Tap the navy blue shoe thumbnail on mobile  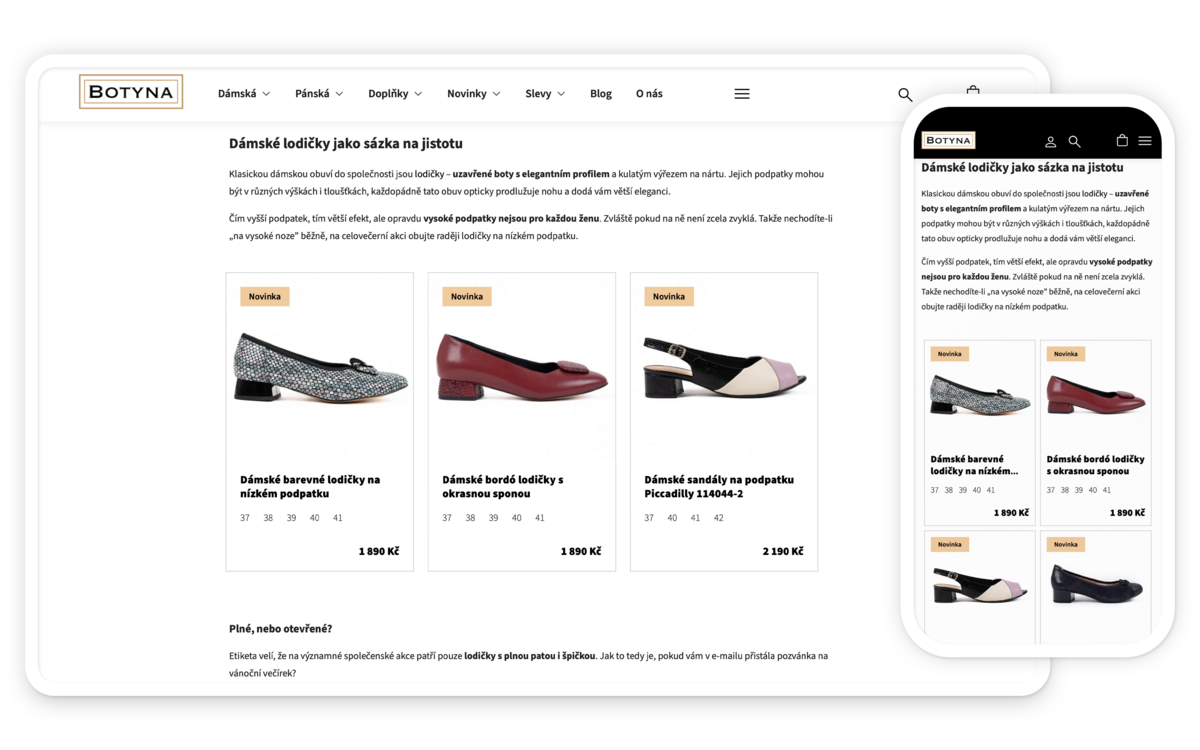click(x=1095, y=584)
